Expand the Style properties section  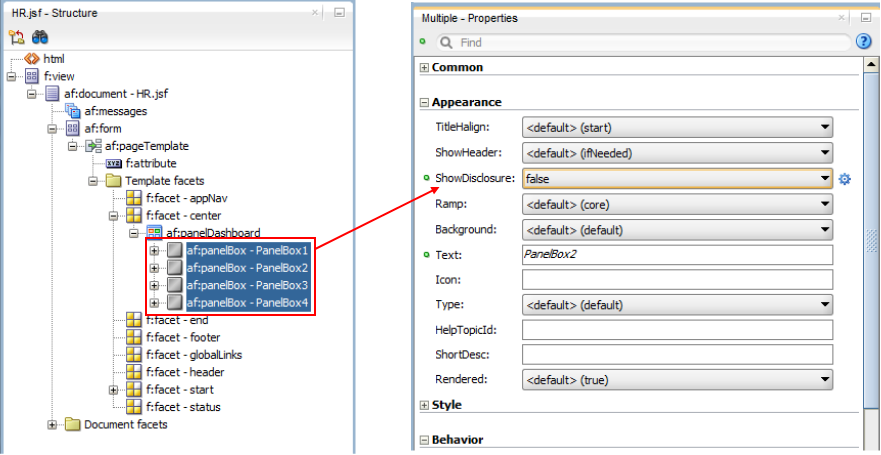[x=425, y=405]
